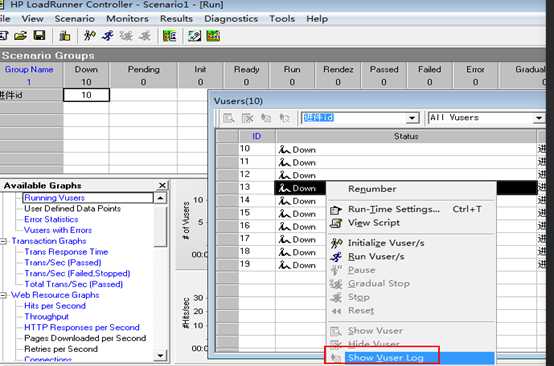
Task: Open the Scenario menu
Action: (x=75, y=19)
